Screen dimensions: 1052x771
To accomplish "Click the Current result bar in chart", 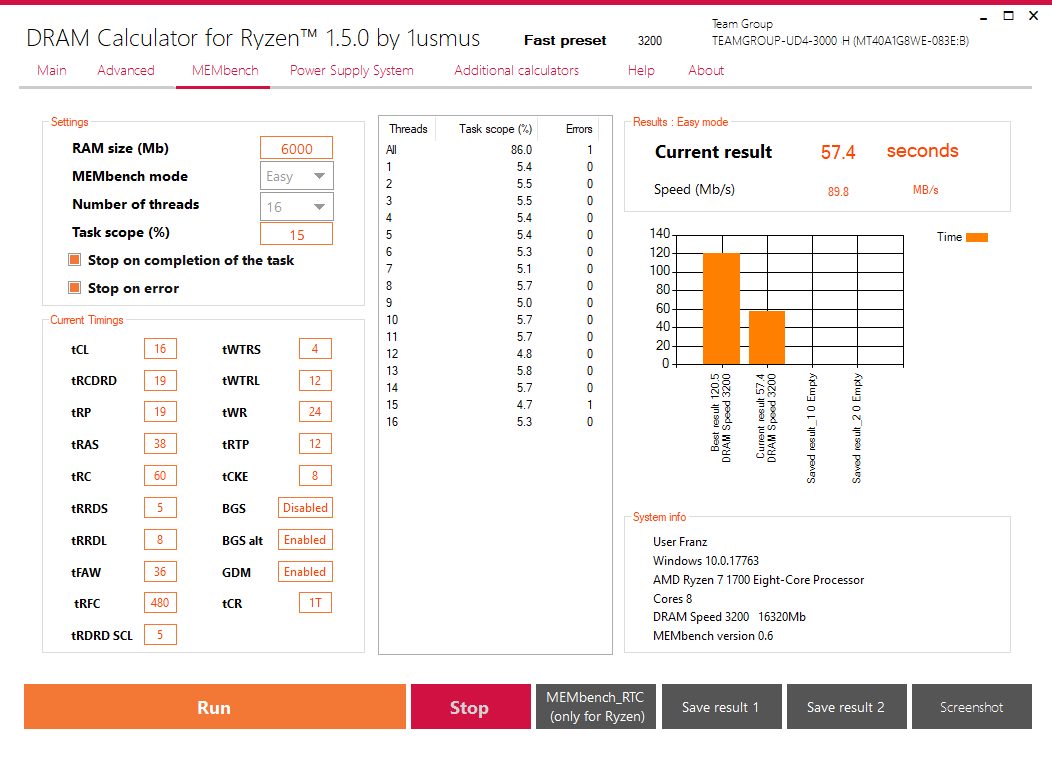I will [x=767, y=338].
